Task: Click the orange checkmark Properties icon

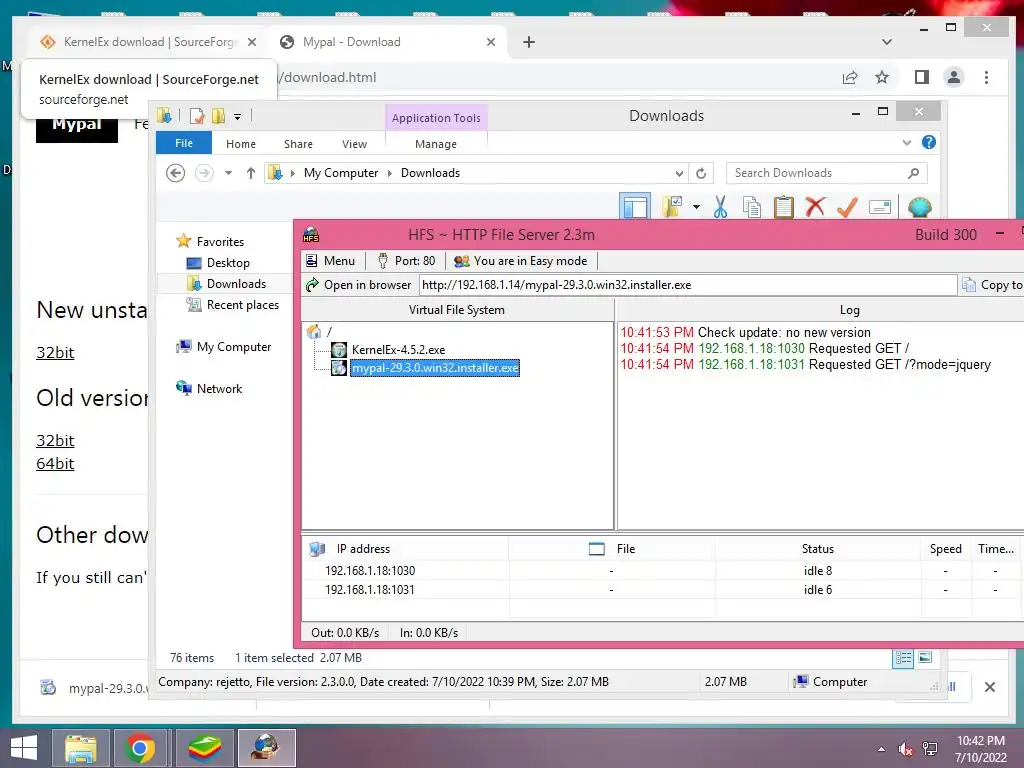Action: [x=847, y=207]
